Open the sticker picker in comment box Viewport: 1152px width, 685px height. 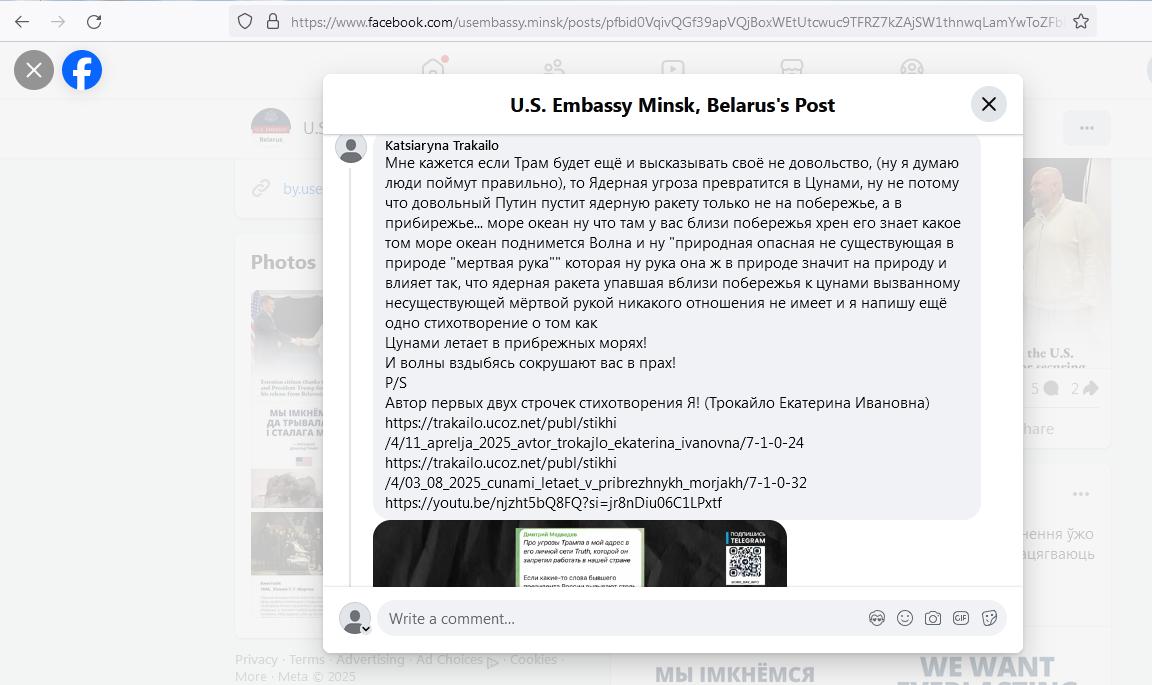(x=989, y=618)
